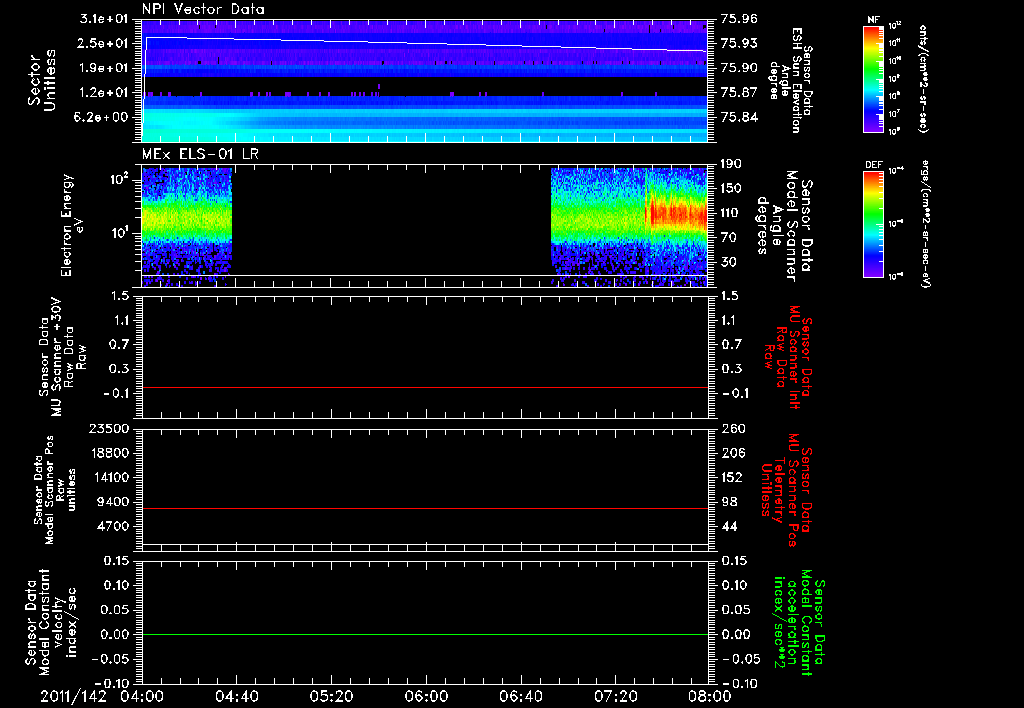Click the "190" scanner angle tick
Screen dimensions: 1024x708
tap(731, 164)
